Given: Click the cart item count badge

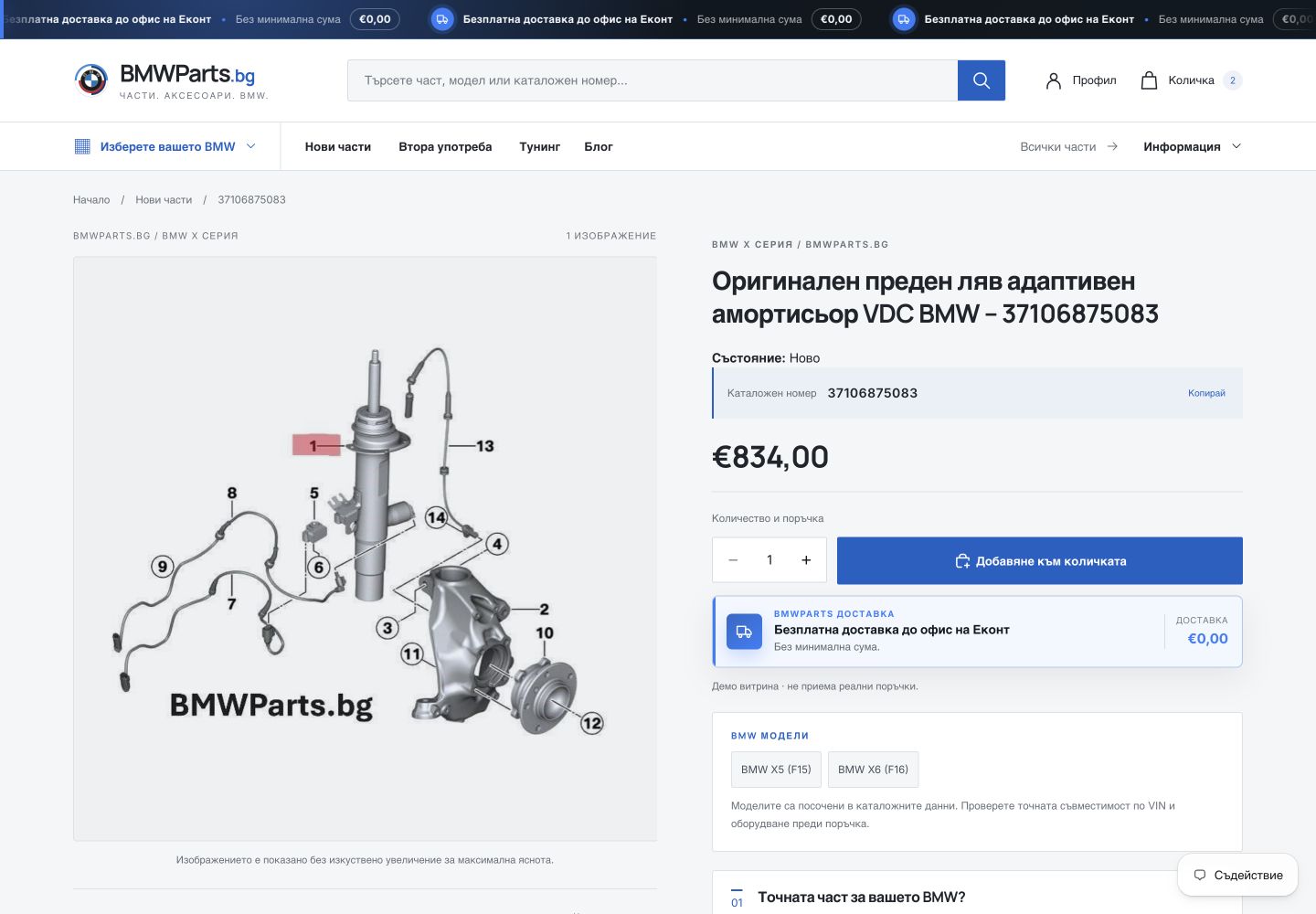Looking at the screenshot, I should click(1233, 80).
